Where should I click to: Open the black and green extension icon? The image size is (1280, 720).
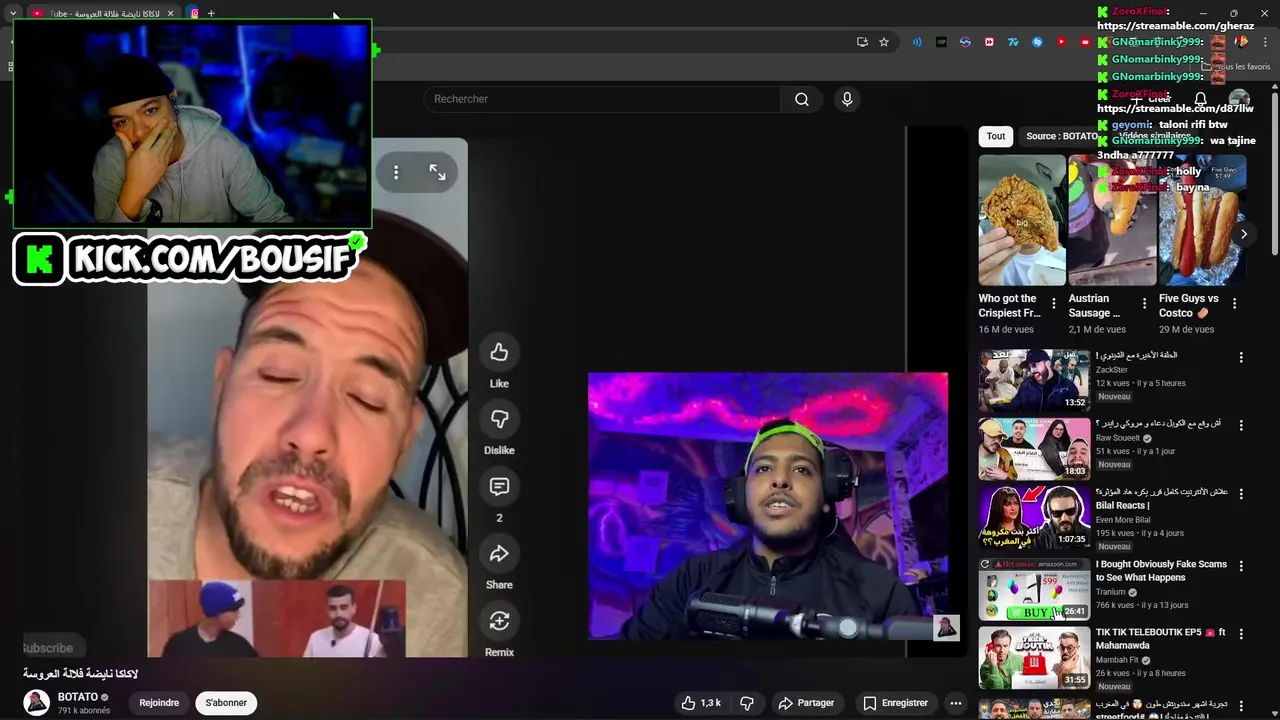tap(941, 42)
